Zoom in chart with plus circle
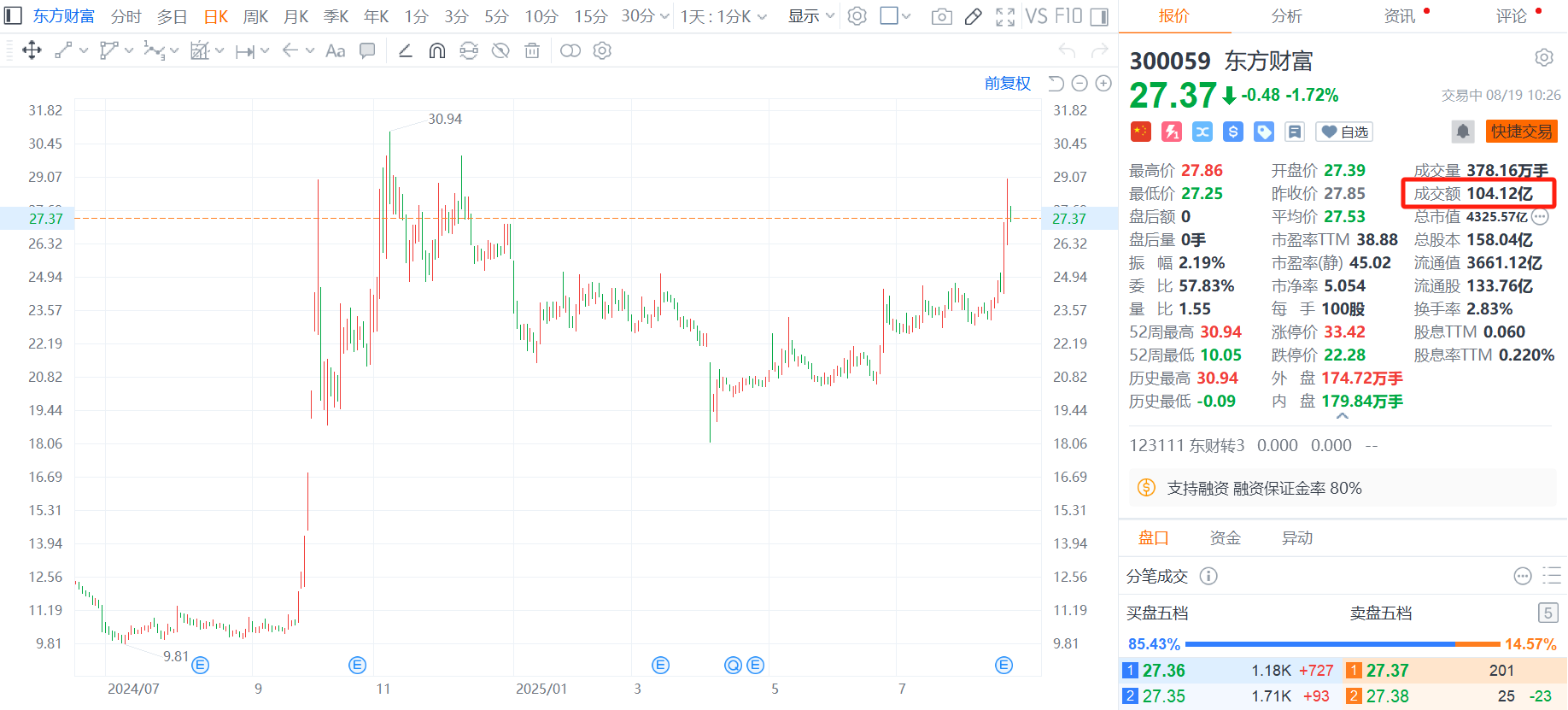The height and width of the screenshot is (710, 1568). pyautogui.click(x=1103, y=83)
